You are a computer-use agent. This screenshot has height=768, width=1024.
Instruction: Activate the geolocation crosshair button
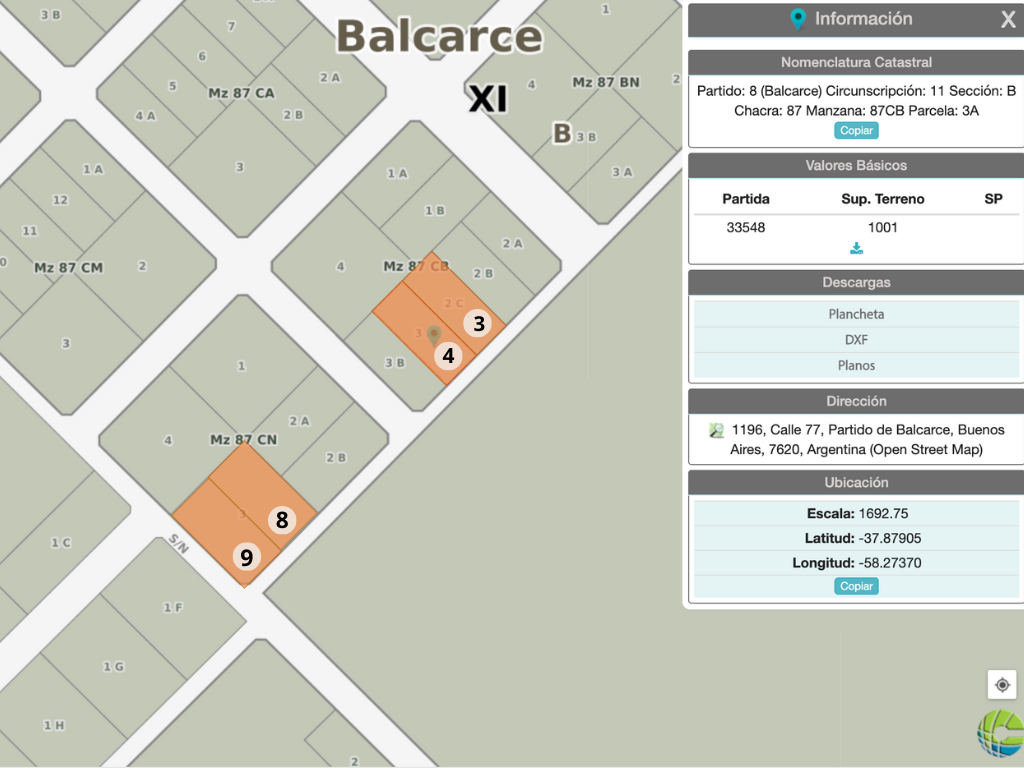[1002, 685]
